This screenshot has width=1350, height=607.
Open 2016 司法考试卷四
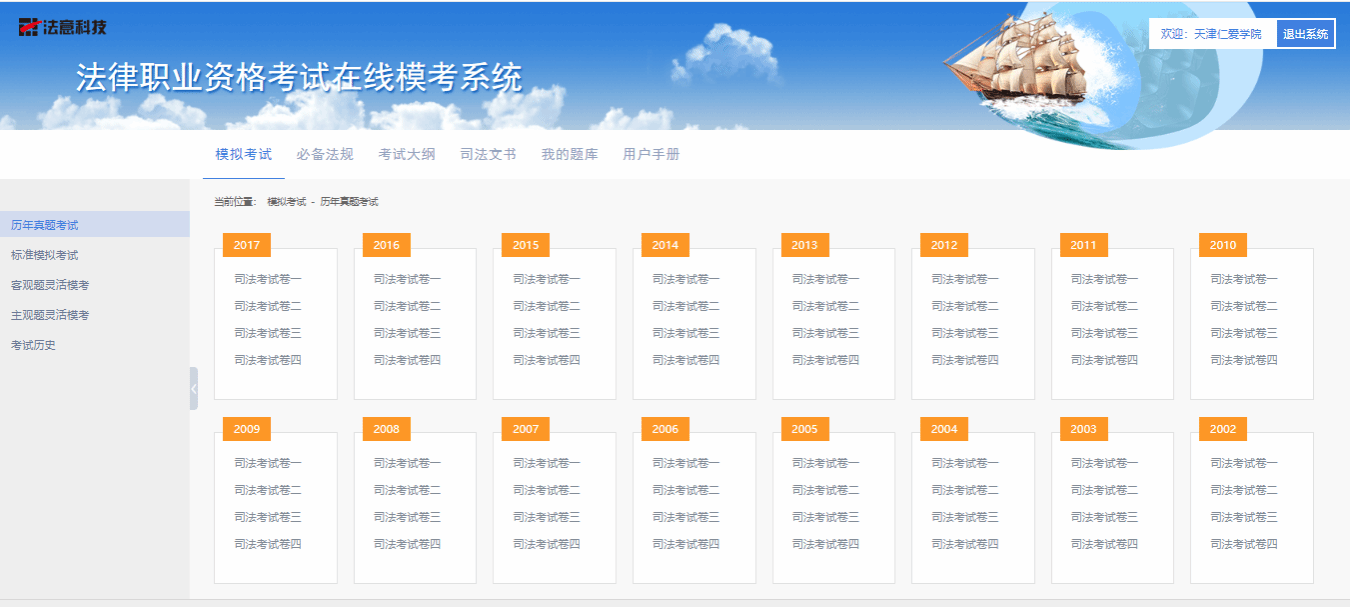(x=407, y=360)
